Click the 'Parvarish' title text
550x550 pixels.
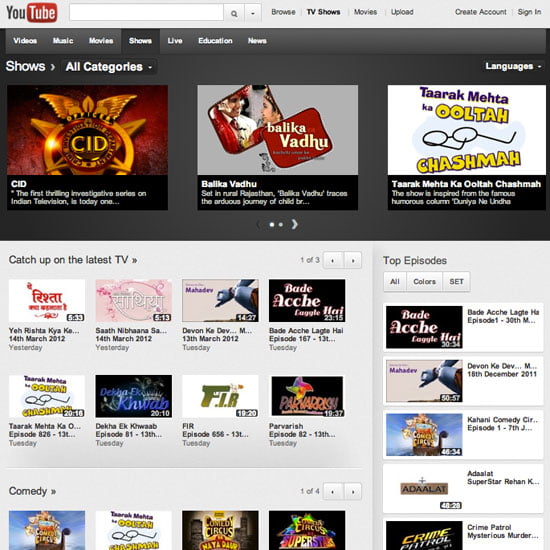[x=286, y=426]
